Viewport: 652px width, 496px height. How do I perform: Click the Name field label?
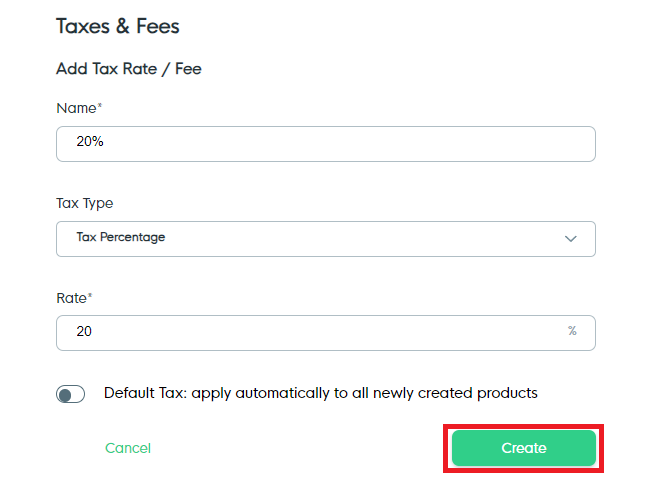pos(75,108)
